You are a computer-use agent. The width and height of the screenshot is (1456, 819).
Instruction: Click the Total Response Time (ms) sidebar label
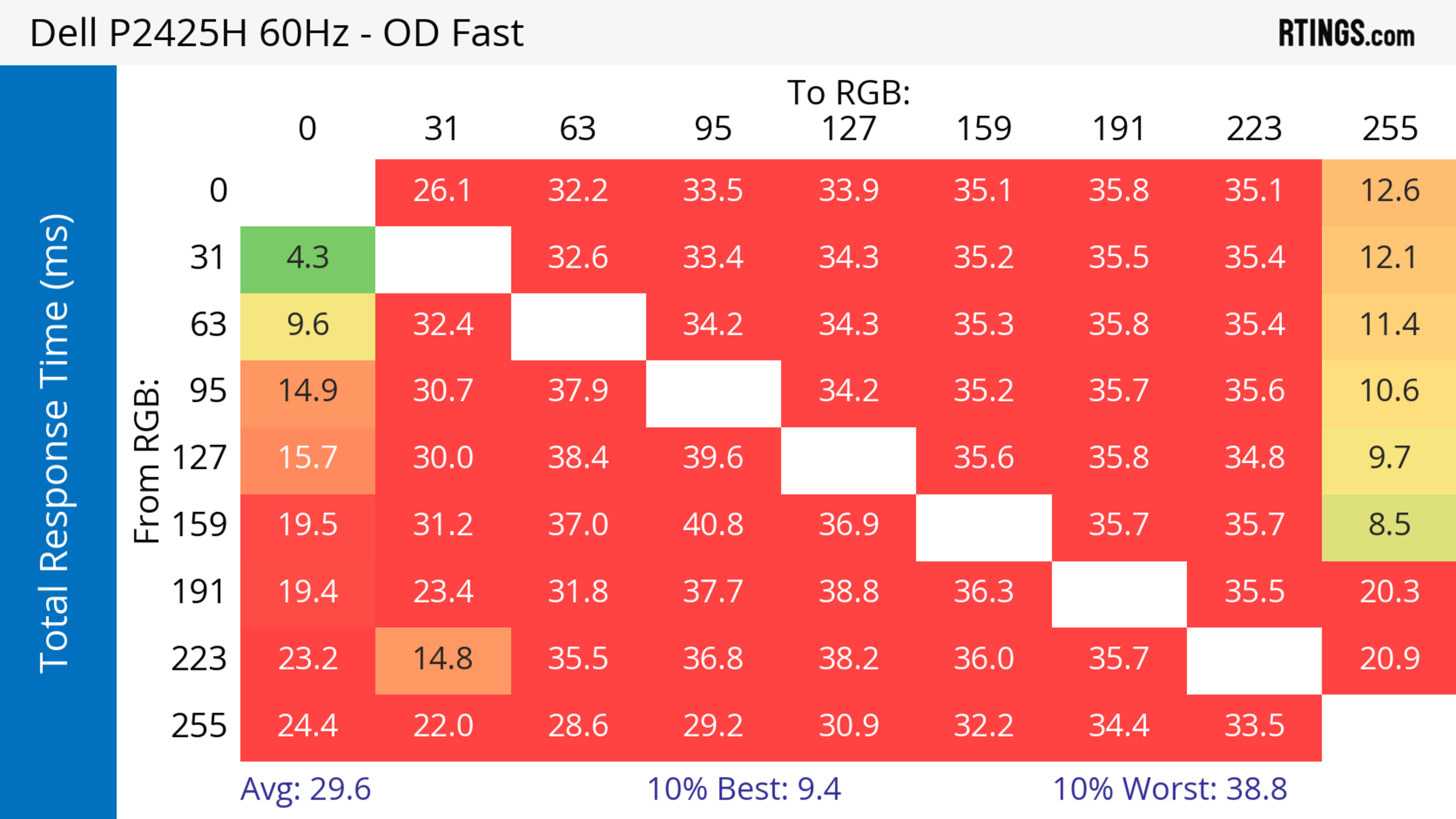coord(55,443)
